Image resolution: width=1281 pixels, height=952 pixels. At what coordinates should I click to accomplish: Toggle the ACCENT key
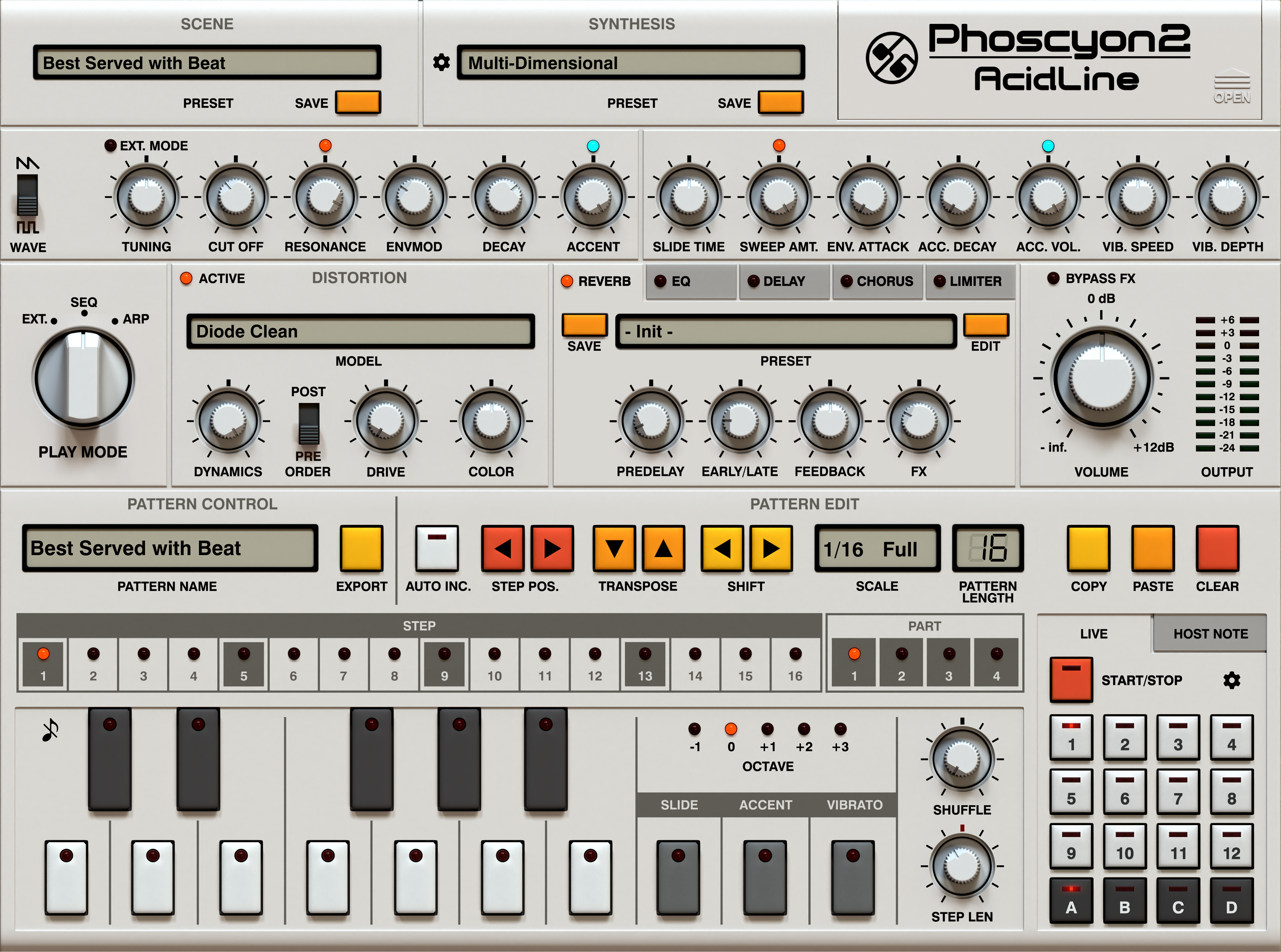[x=765, y=877]
